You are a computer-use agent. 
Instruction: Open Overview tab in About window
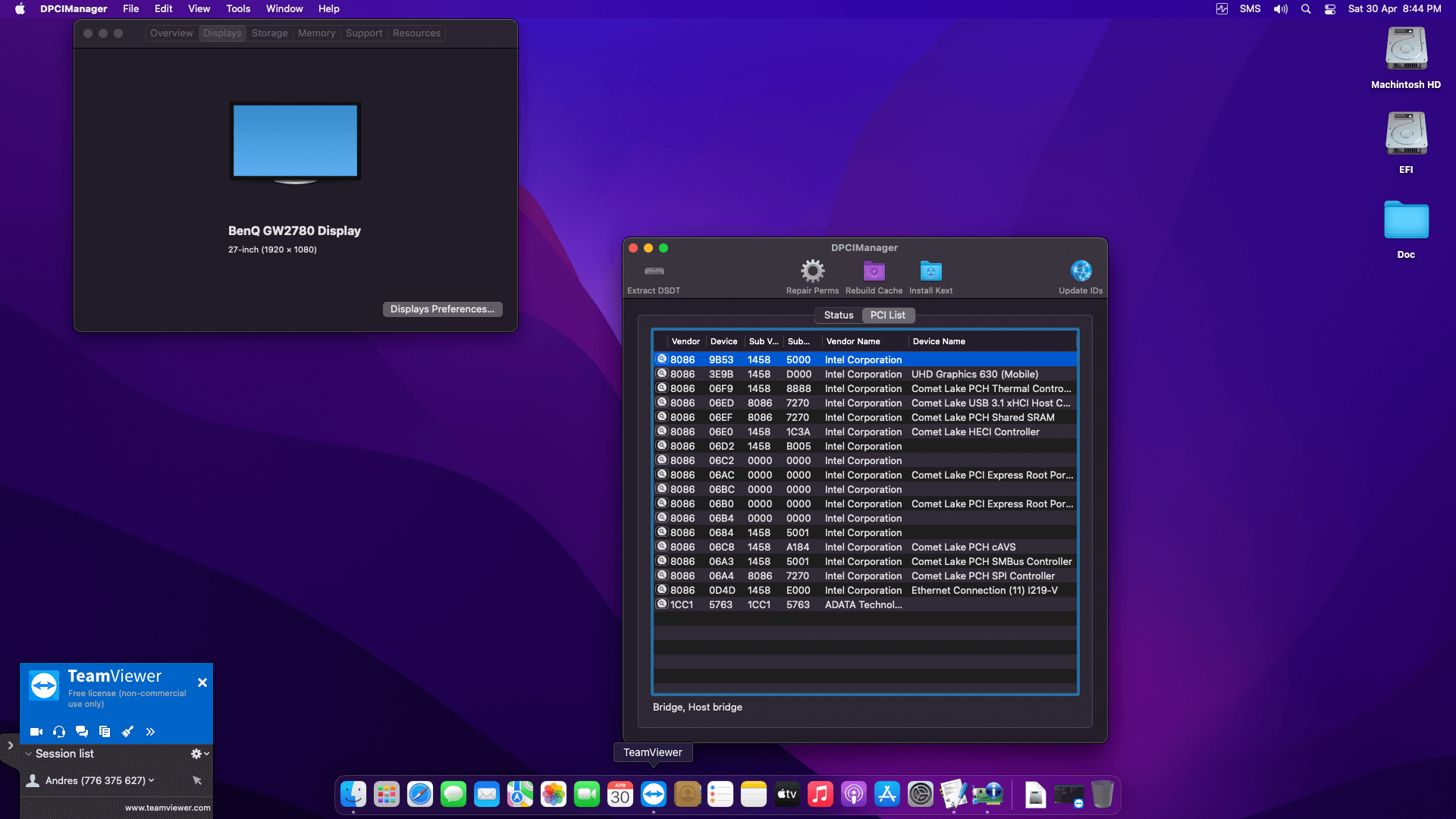tap(171, 33)
